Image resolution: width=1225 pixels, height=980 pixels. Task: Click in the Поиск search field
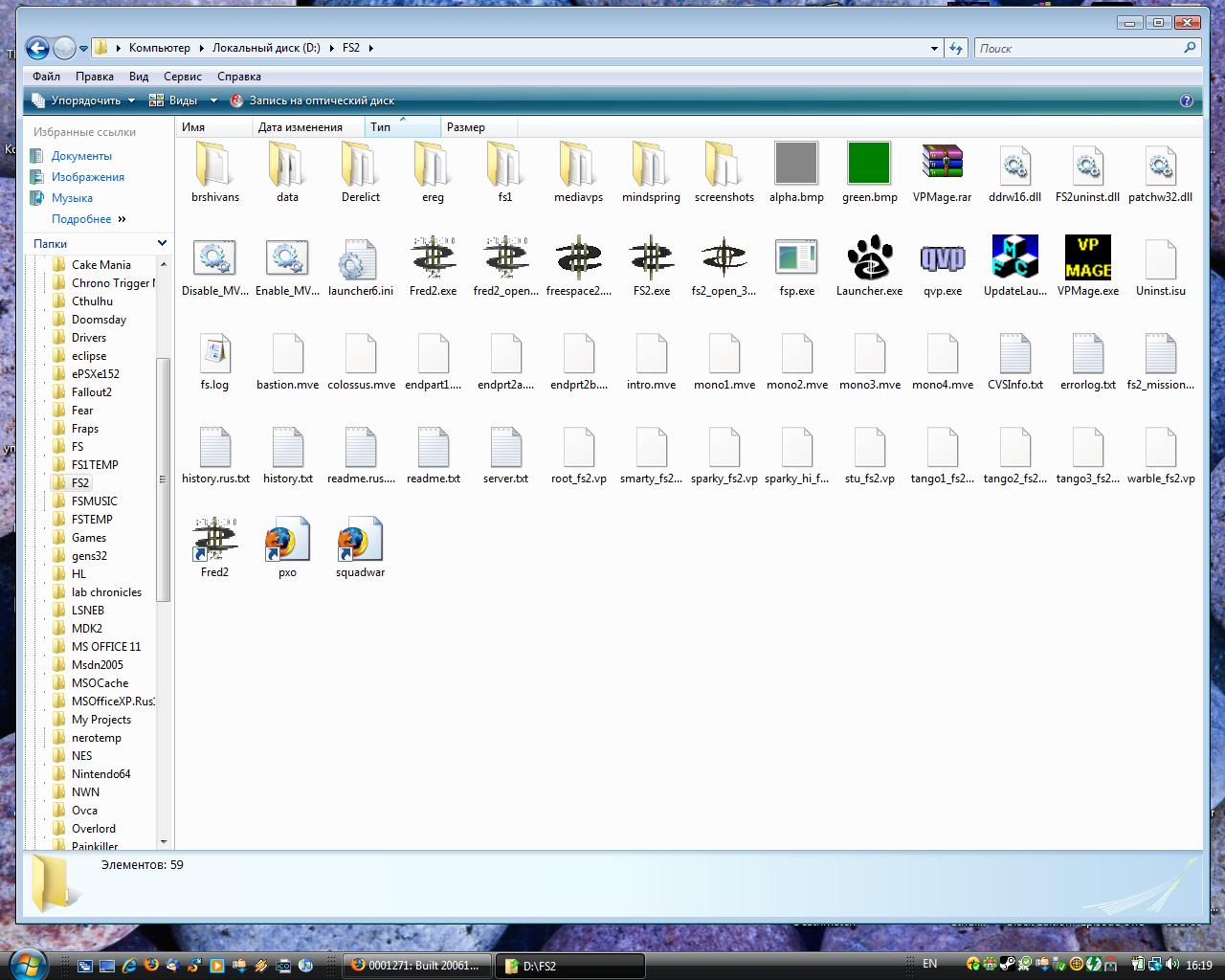pos(1077,48)
